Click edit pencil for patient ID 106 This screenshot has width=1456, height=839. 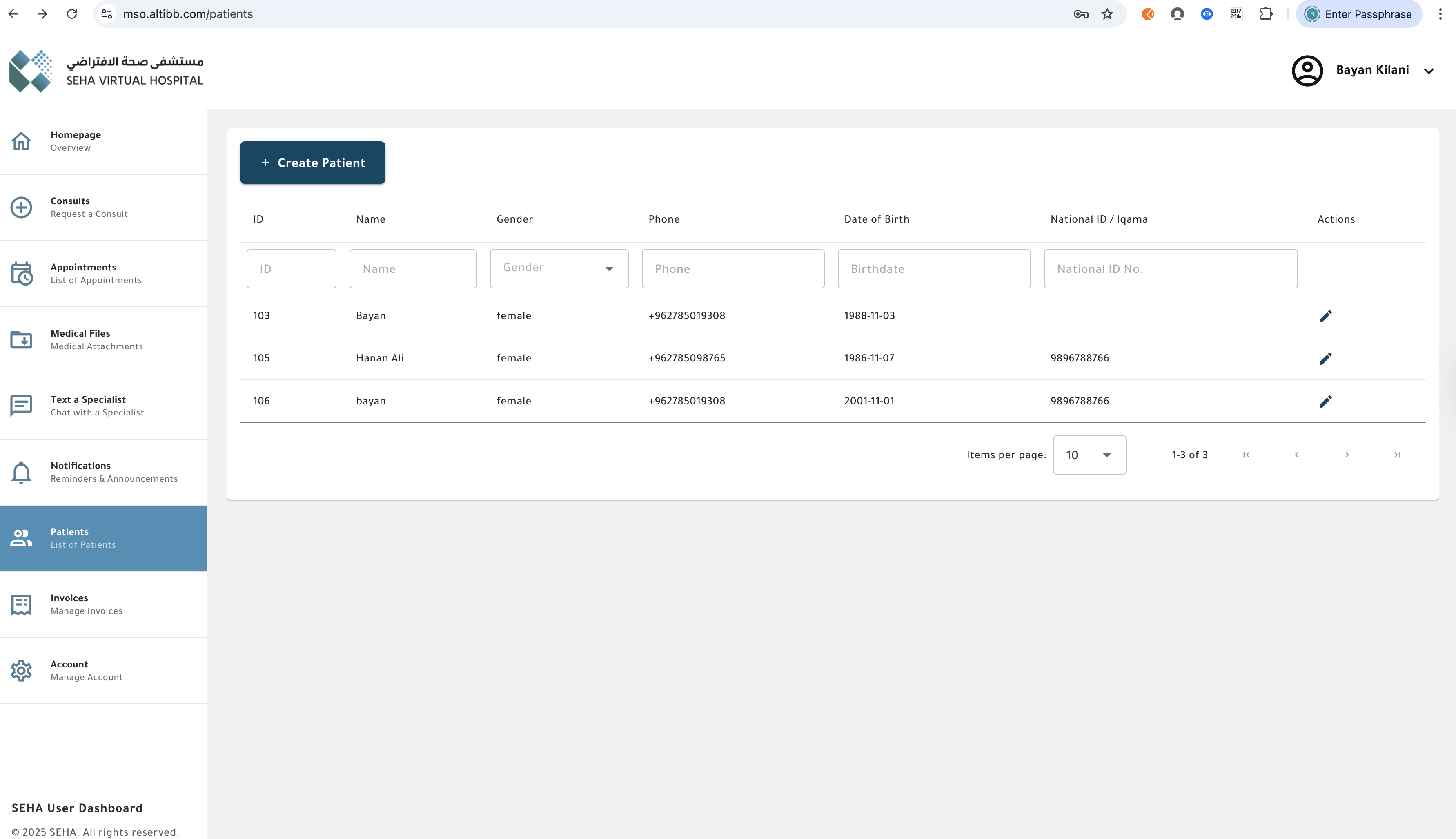[1325, 401]
